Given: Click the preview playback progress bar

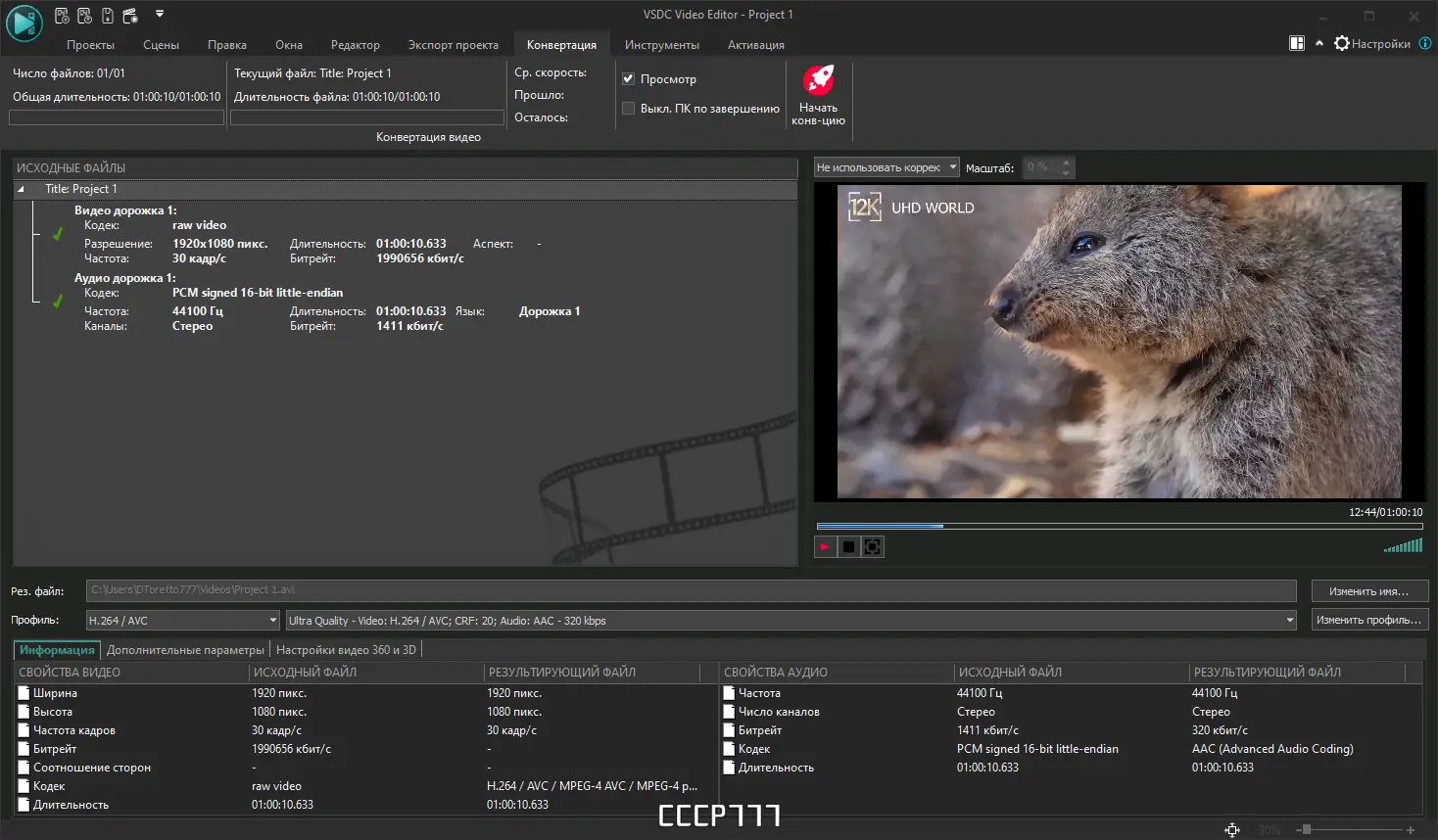Looking at the screenshot, I should [1119, 527].
